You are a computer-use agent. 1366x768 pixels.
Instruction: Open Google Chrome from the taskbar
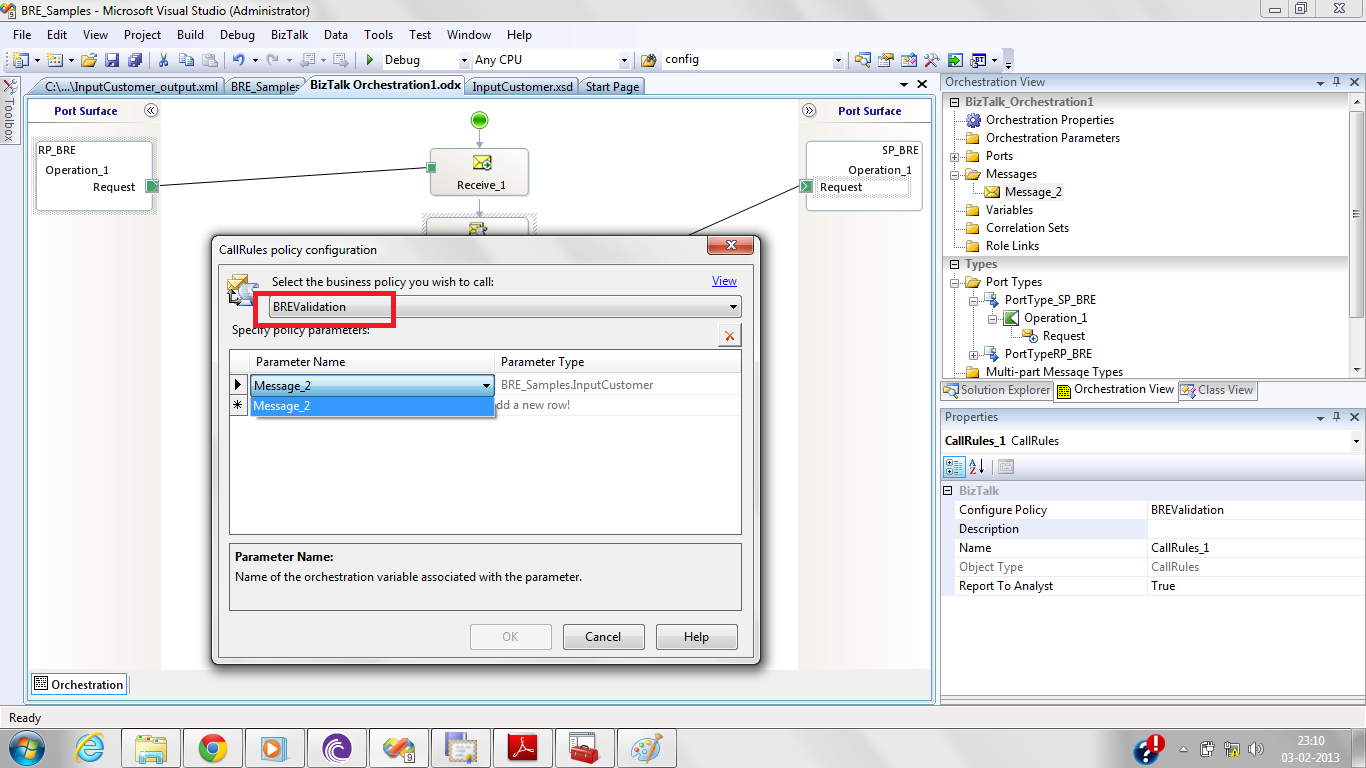point(212,747)
